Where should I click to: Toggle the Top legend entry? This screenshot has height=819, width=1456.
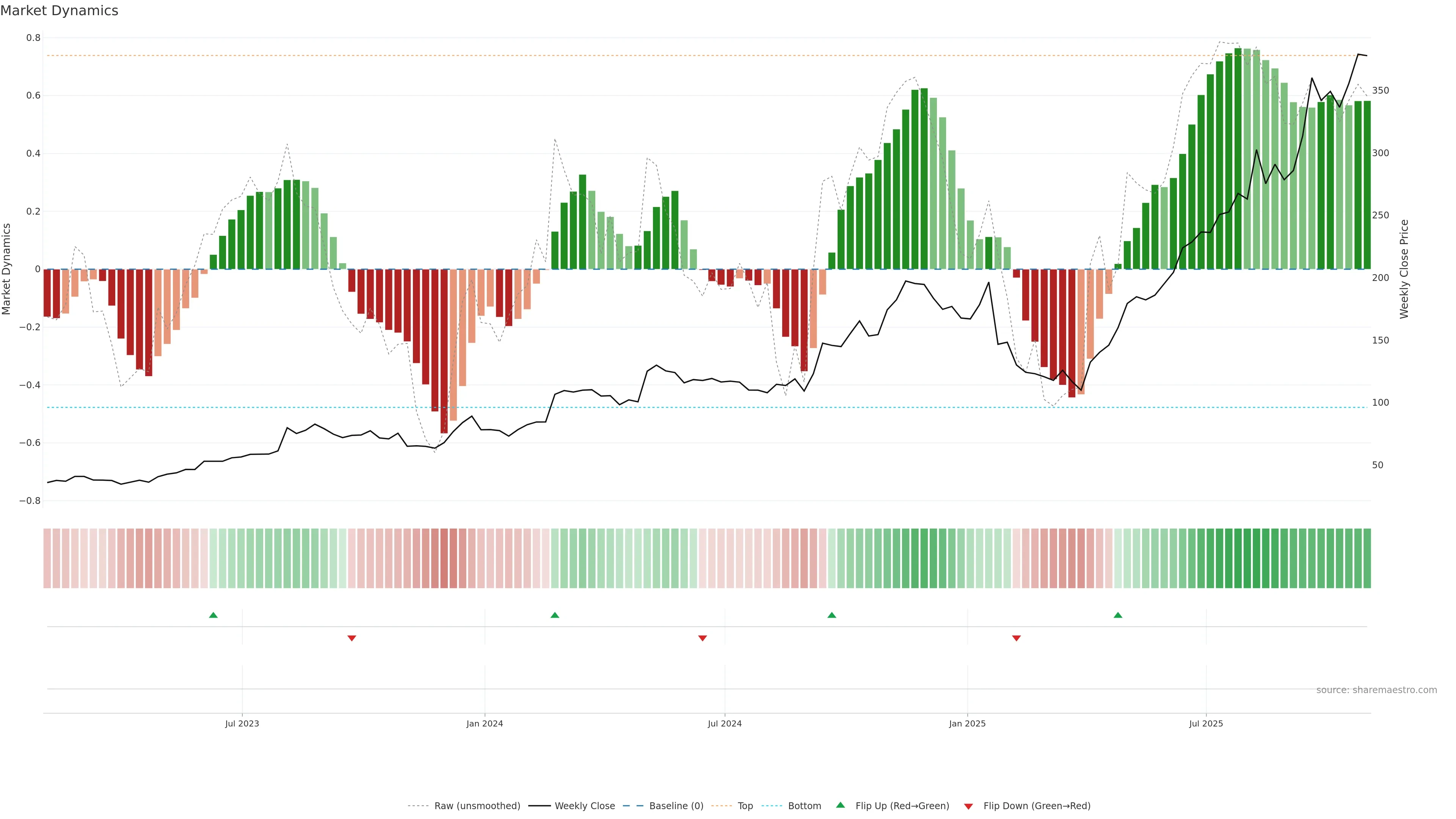point(745,806)
